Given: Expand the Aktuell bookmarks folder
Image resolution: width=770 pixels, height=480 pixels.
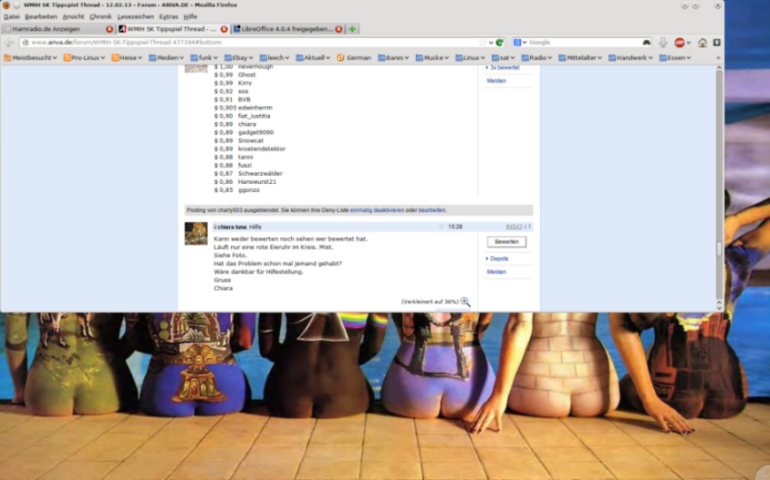Looking at the screenshot, I should (313, 58).
